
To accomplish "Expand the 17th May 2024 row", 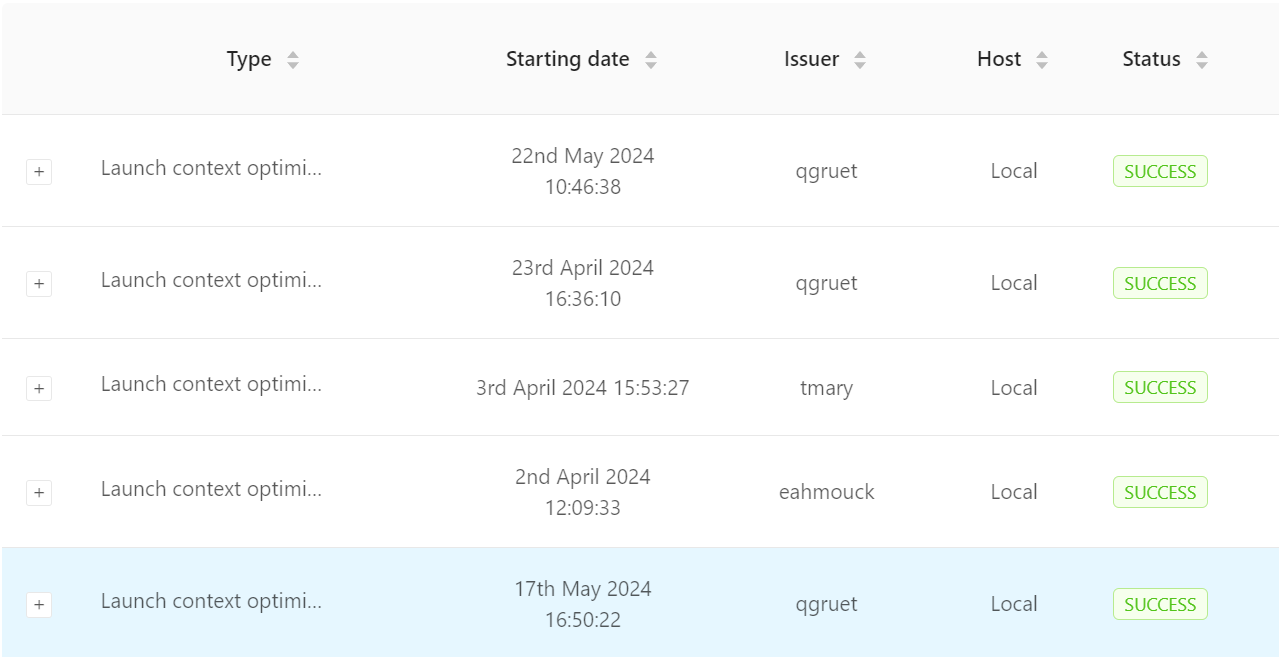I will coord(39,604).
